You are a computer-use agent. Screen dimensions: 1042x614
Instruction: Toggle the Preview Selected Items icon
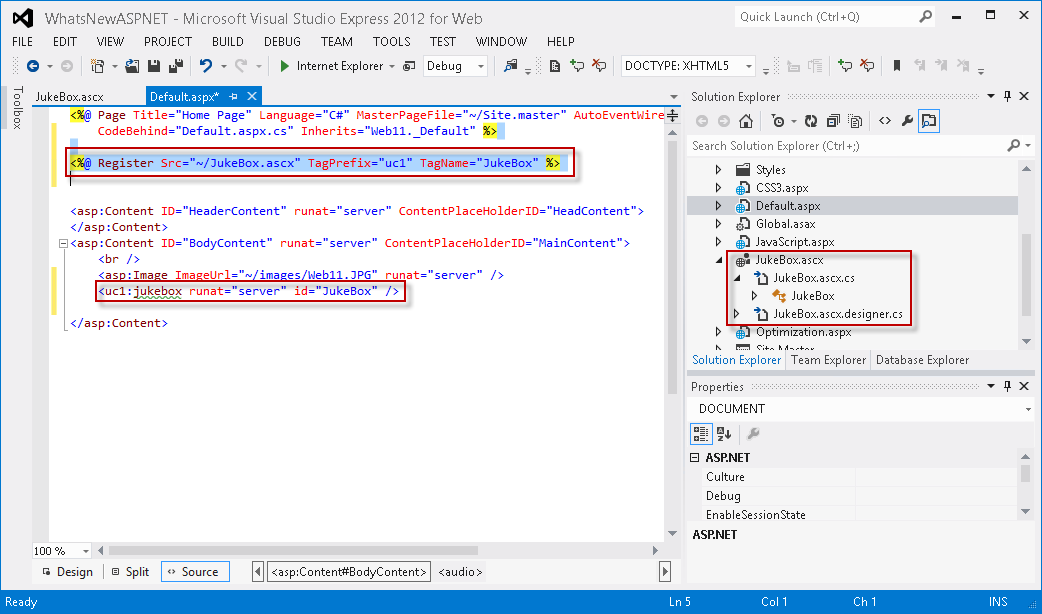[928, 120]
